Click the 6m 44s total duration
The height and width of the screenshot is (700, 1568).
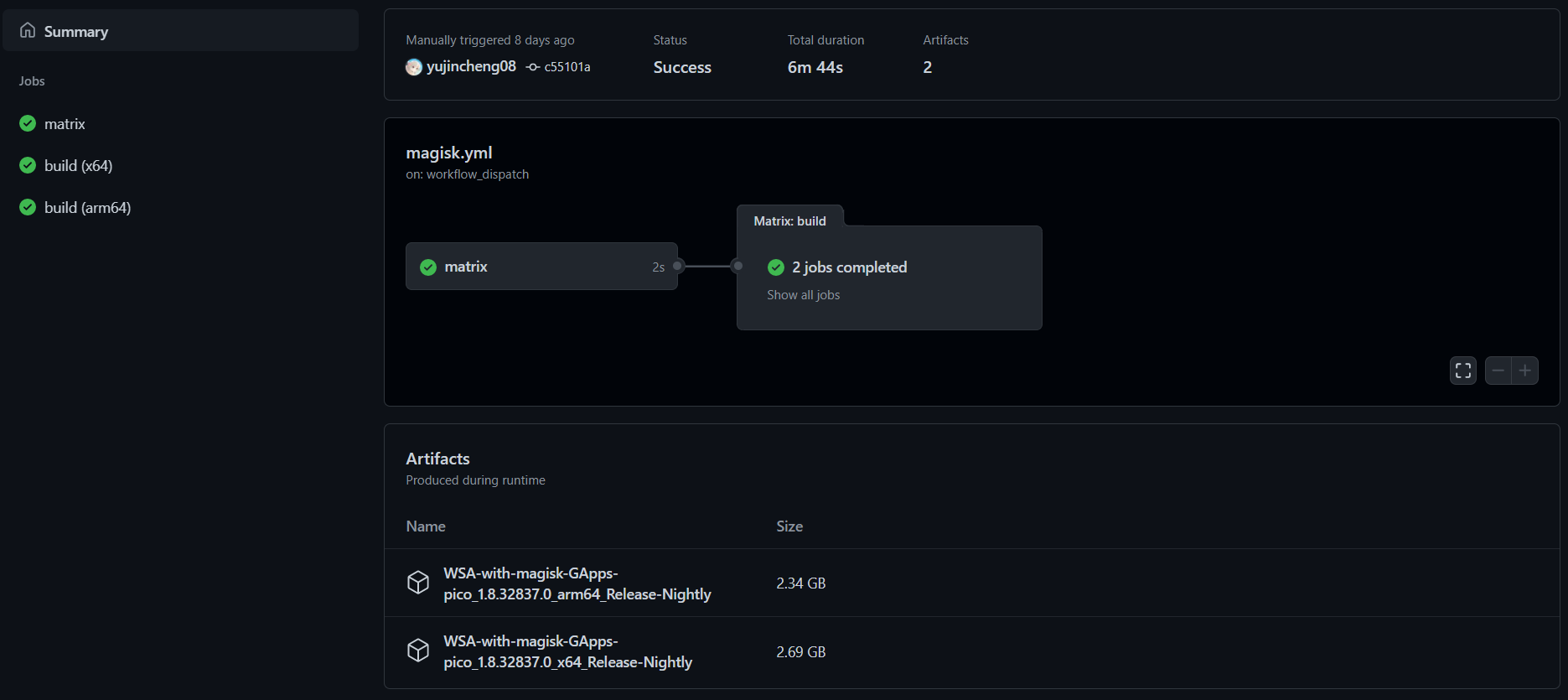tap(815, 67)
